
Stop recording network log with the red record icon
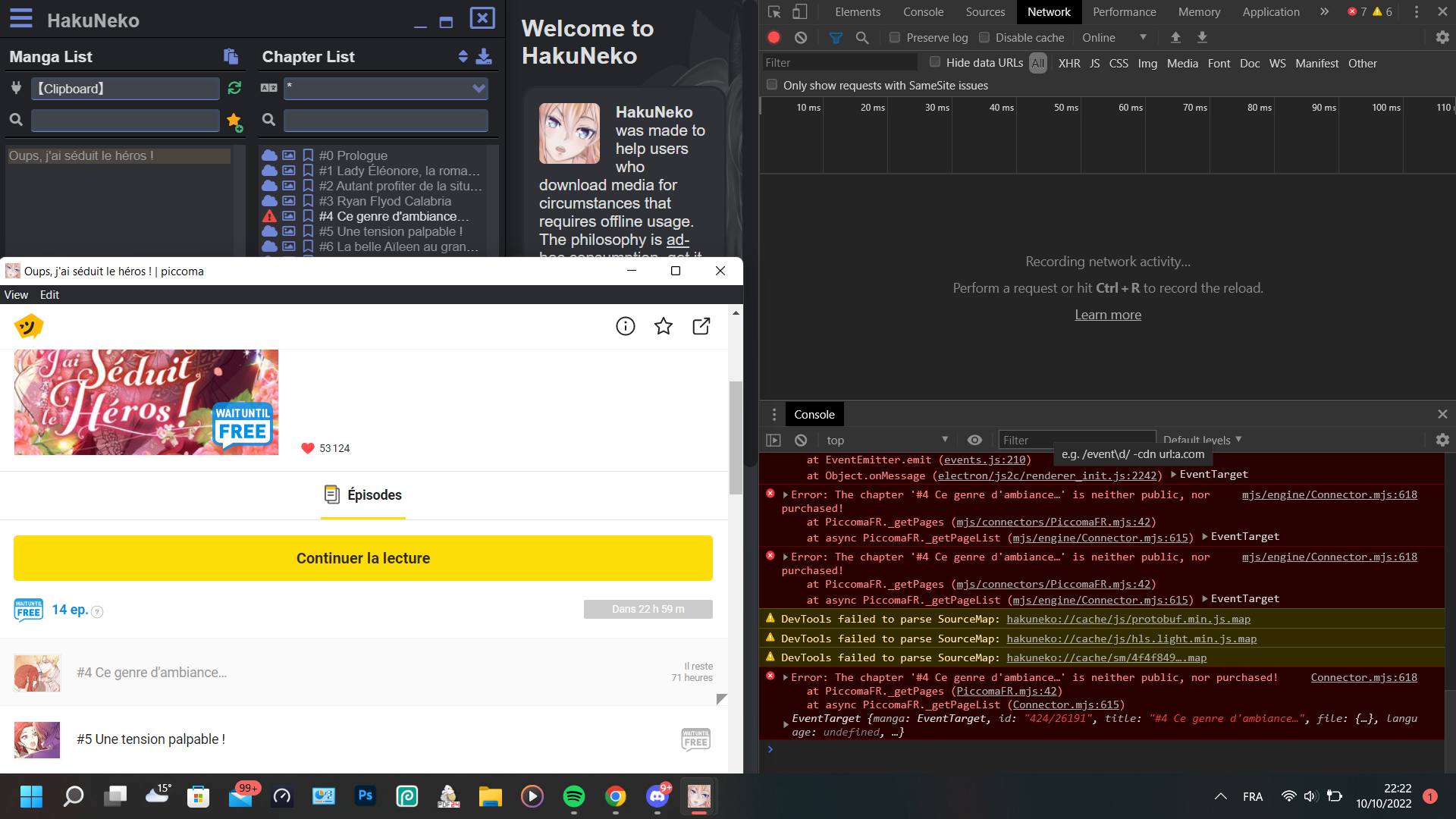(773, 36)
